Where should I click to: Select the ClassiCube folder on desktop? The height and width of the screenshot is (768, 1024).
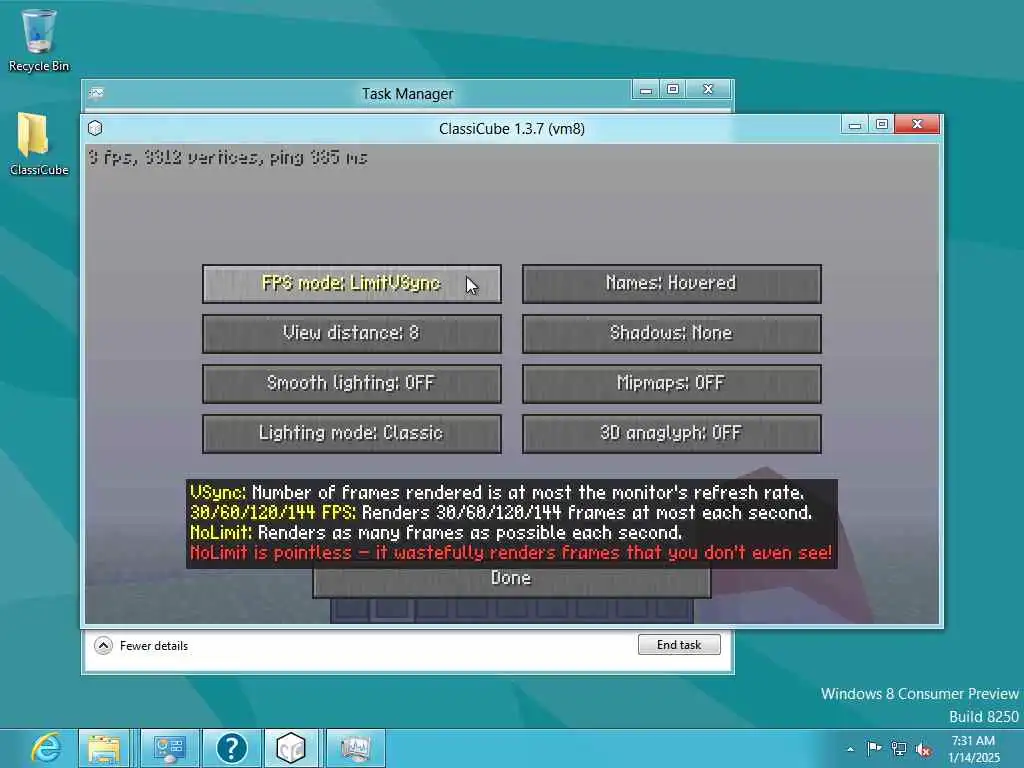coord(39,144)
